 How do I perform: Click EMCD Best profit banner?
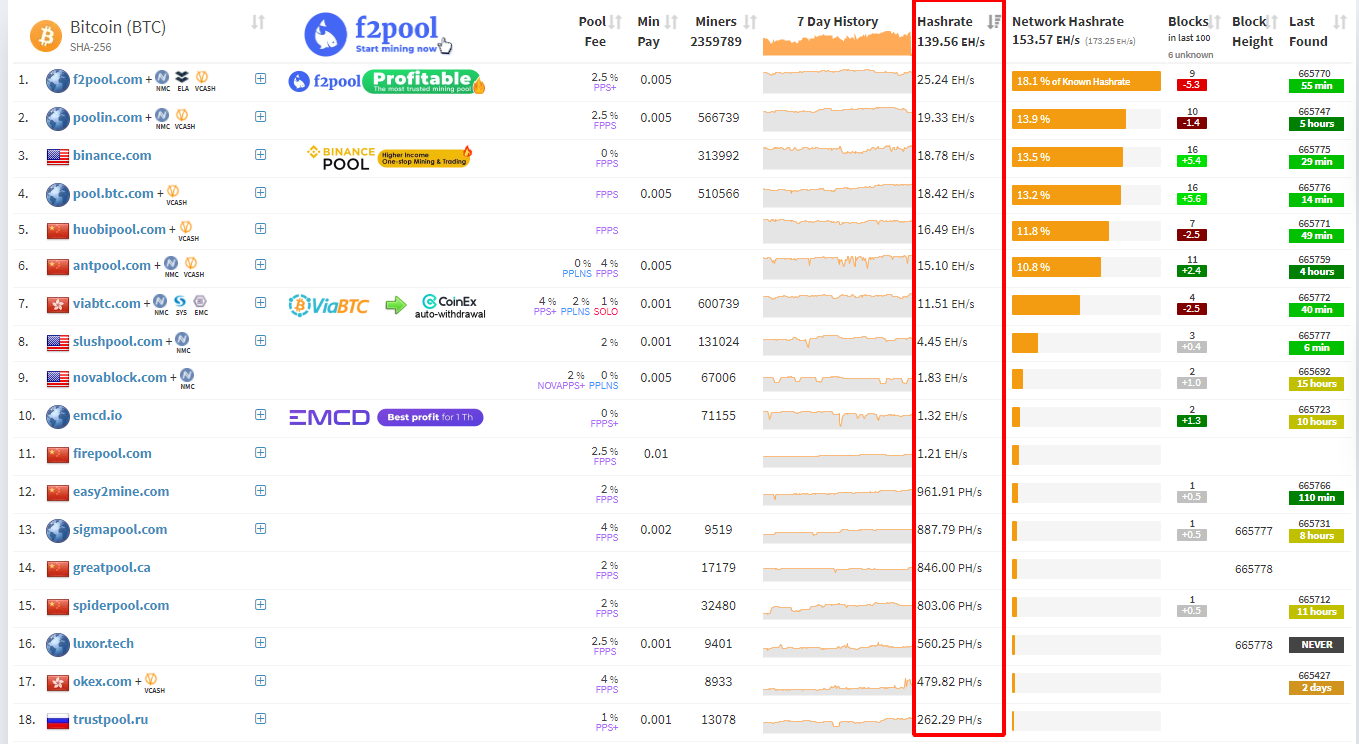coord(386,417)
